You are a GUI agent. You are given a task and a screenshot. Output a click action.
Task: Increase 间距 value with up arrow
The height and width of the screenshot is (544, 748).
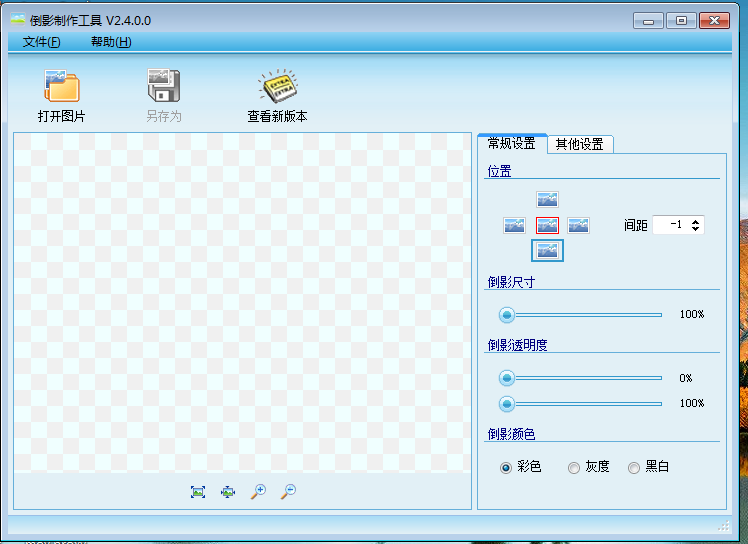(x=696, y=221)
